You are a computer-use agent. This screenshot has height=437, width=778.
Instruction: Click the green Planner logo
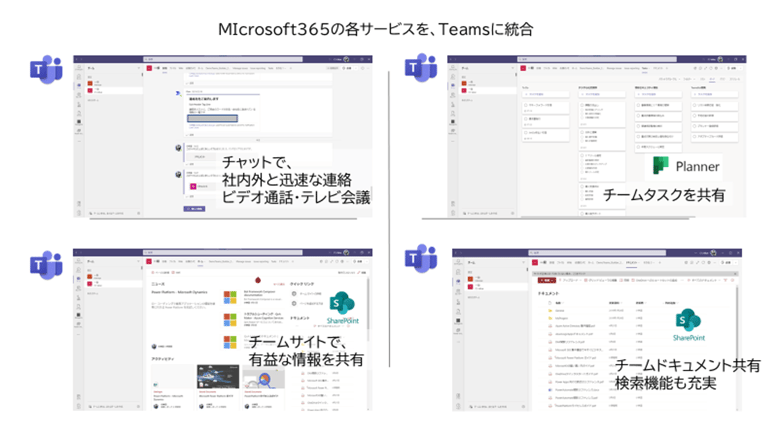[660, 165]
